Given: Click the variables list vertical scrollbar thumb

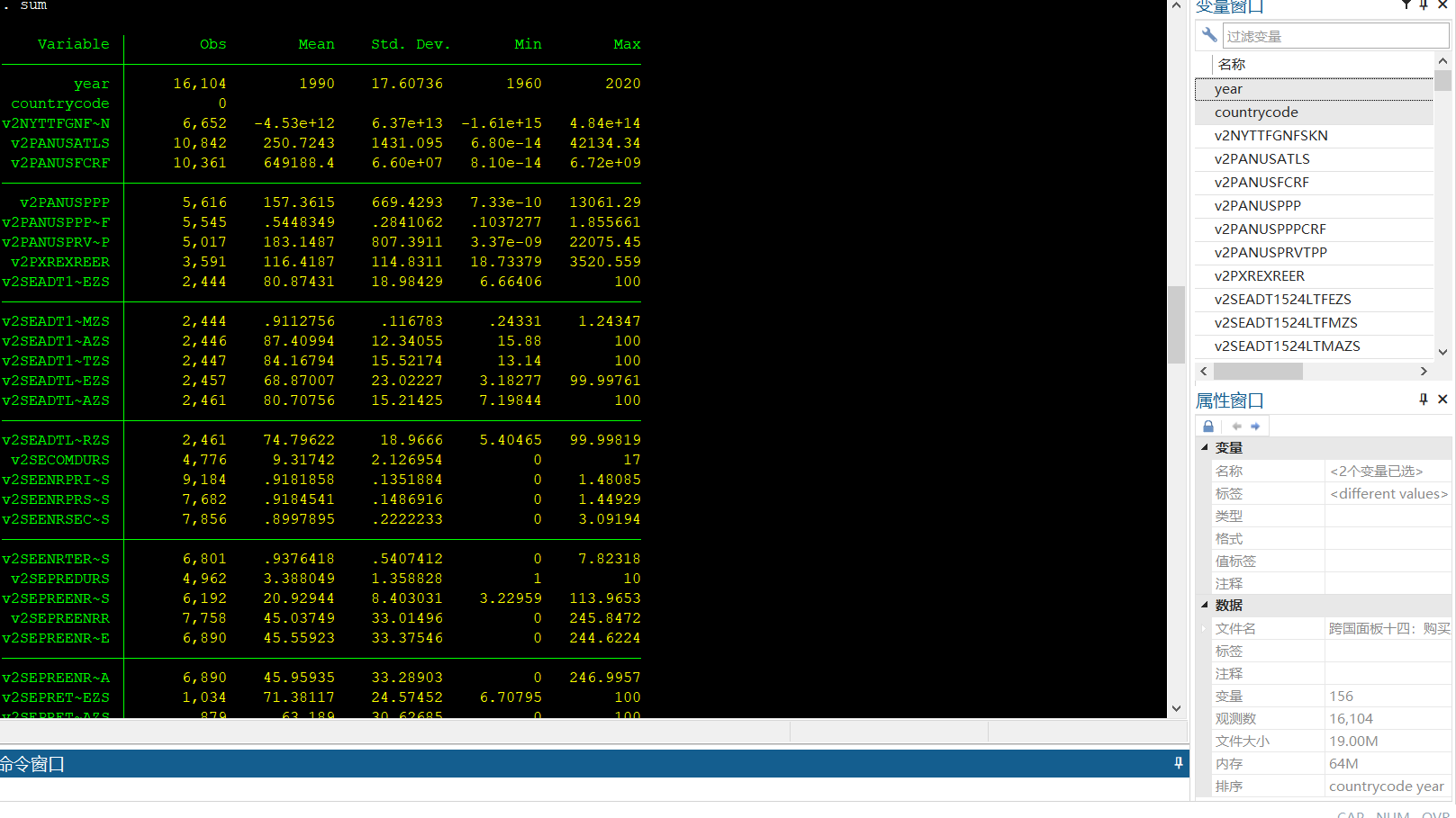Looking at the screenshot, I should 1442,81.
